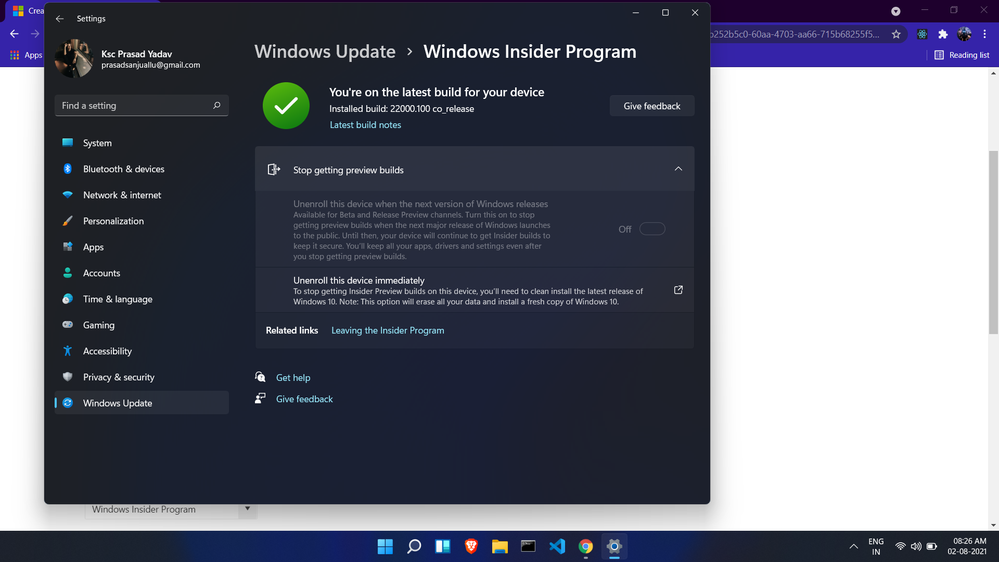
Task: Click the search magnifier icon in Settings
Action: (217, 105)
